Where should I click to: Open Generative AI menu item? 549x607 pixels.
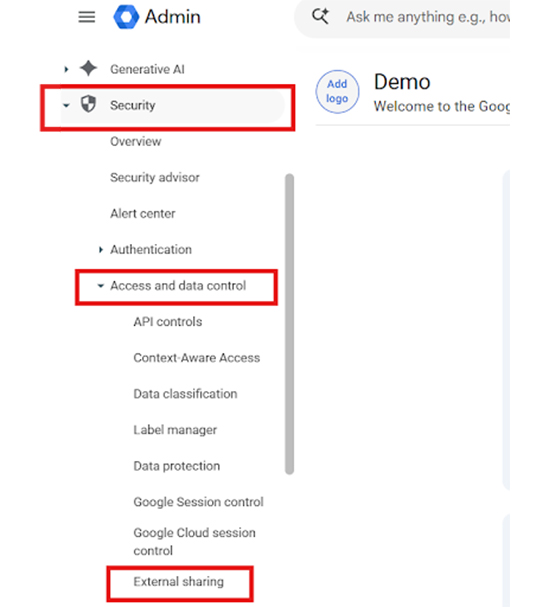click(148, 69)
